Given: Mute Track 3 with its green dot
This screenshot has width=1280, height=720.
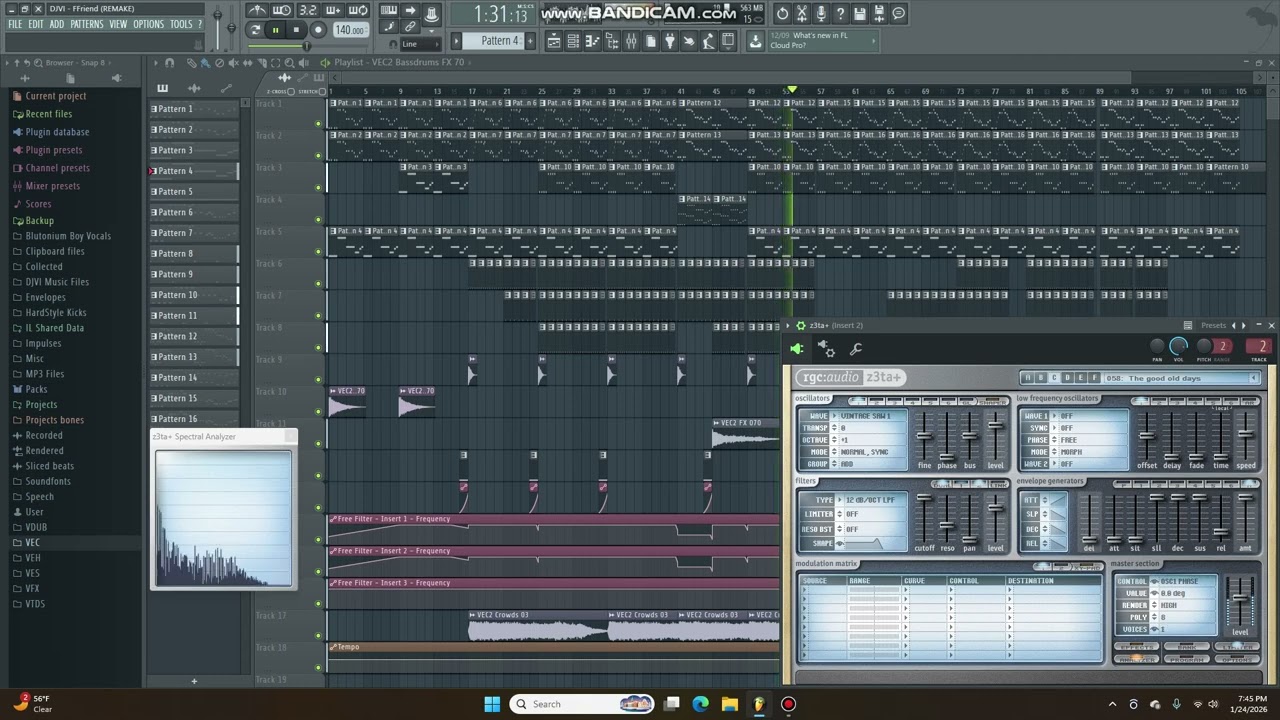Looking at the screenshot, I should click(319, 188).
